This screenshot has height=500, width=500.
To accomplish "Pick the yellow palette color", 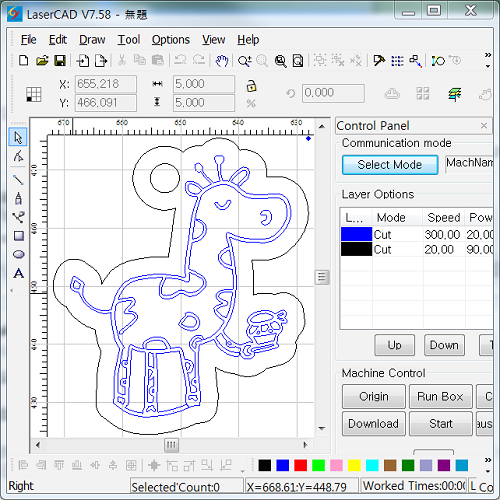I will [x=354, y=465].
